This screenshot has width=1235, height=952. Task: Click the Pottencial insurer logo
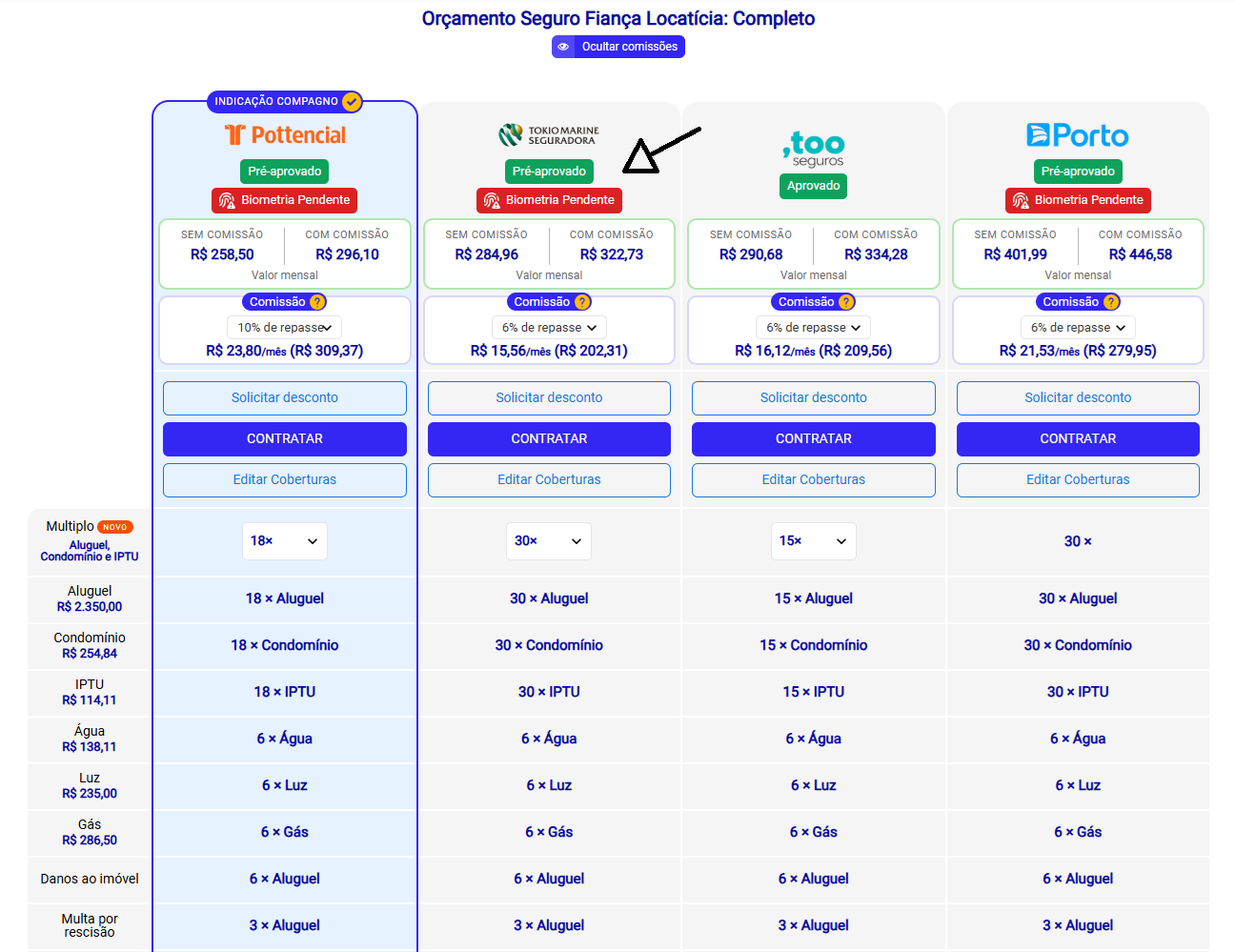(x=285, y=135)
